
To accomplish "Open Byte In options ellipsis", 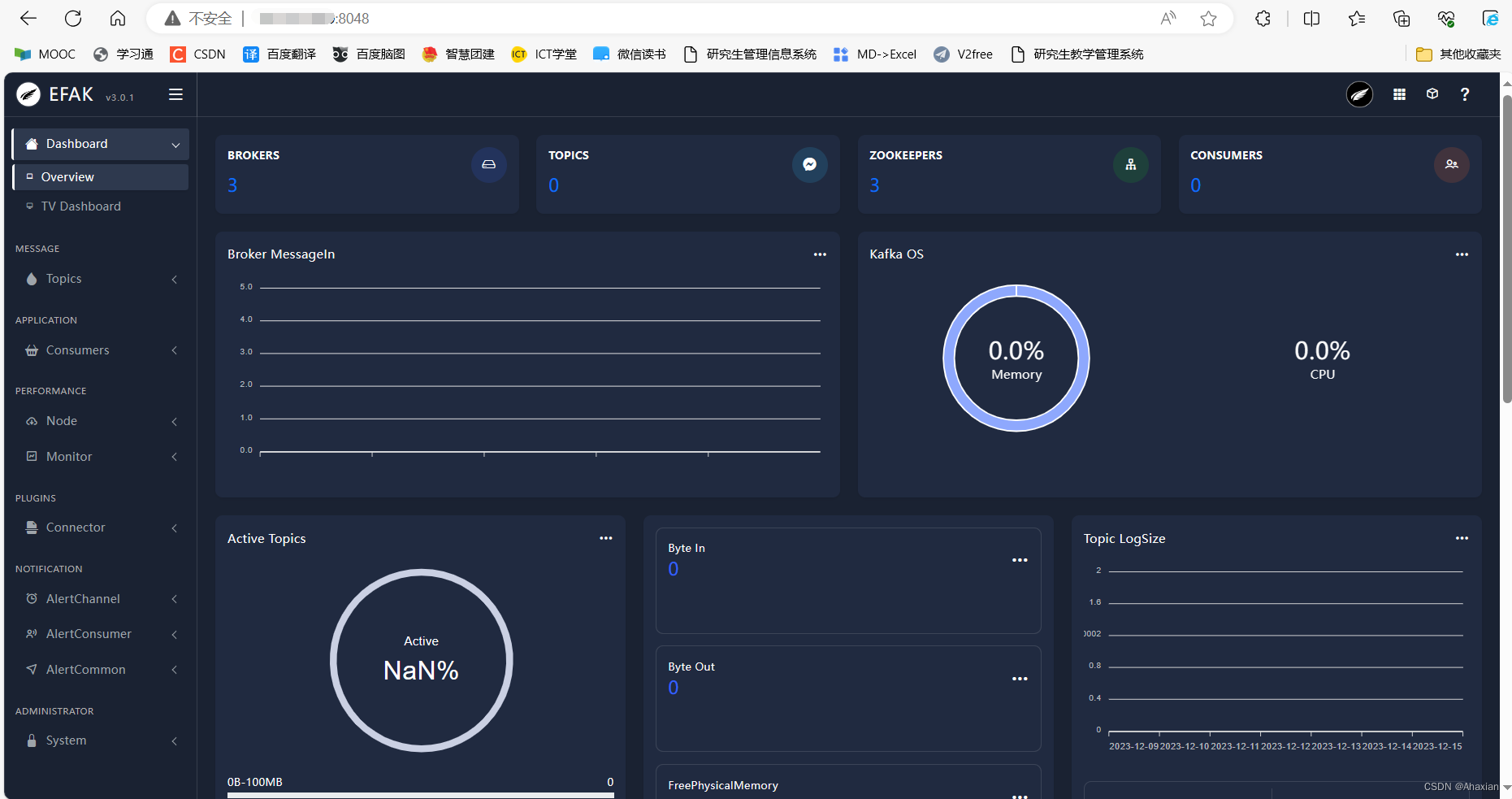I will (1020, 560).
